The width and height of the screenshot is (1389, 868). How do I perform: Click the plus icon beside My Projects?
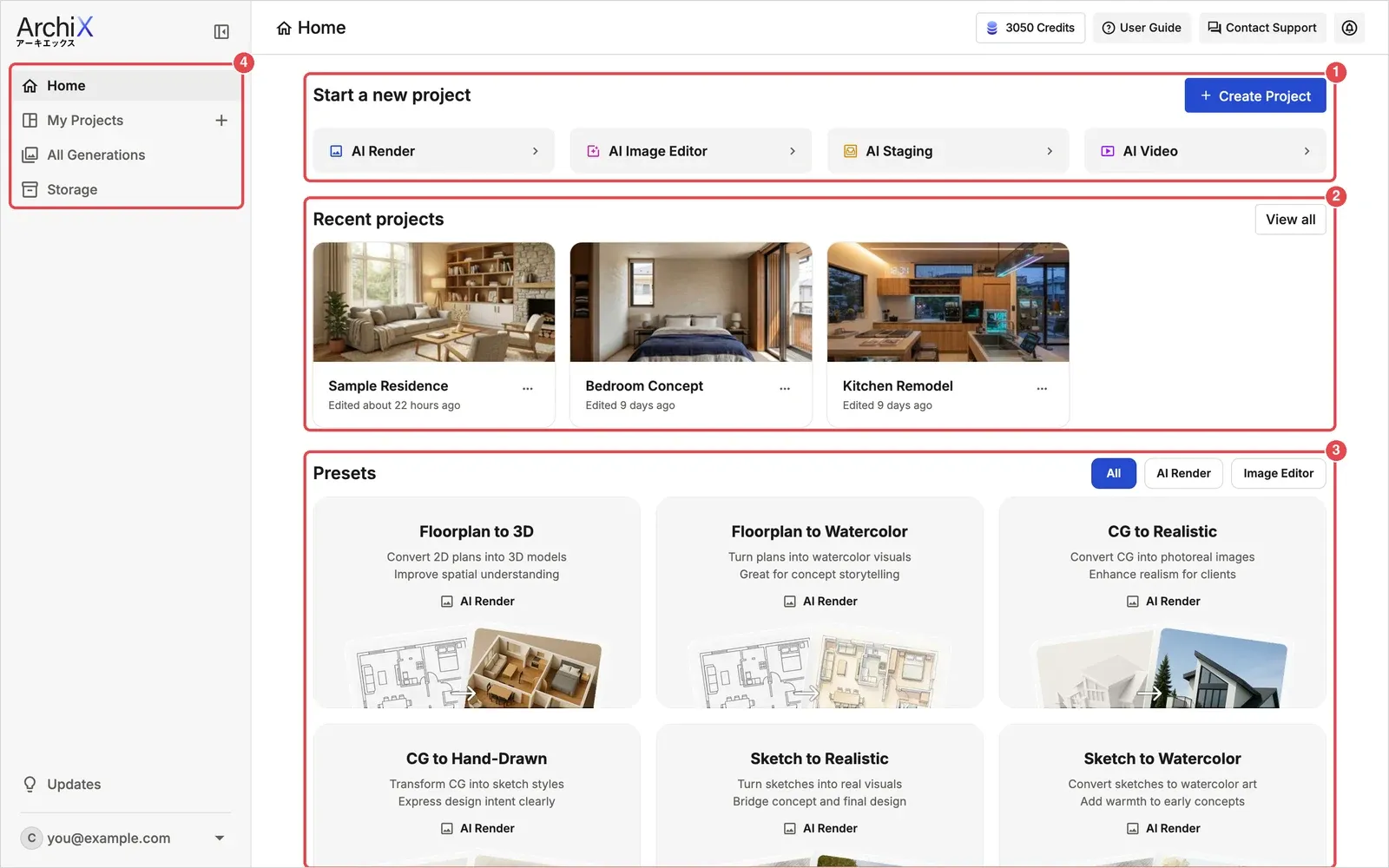(x=221, y=121)
